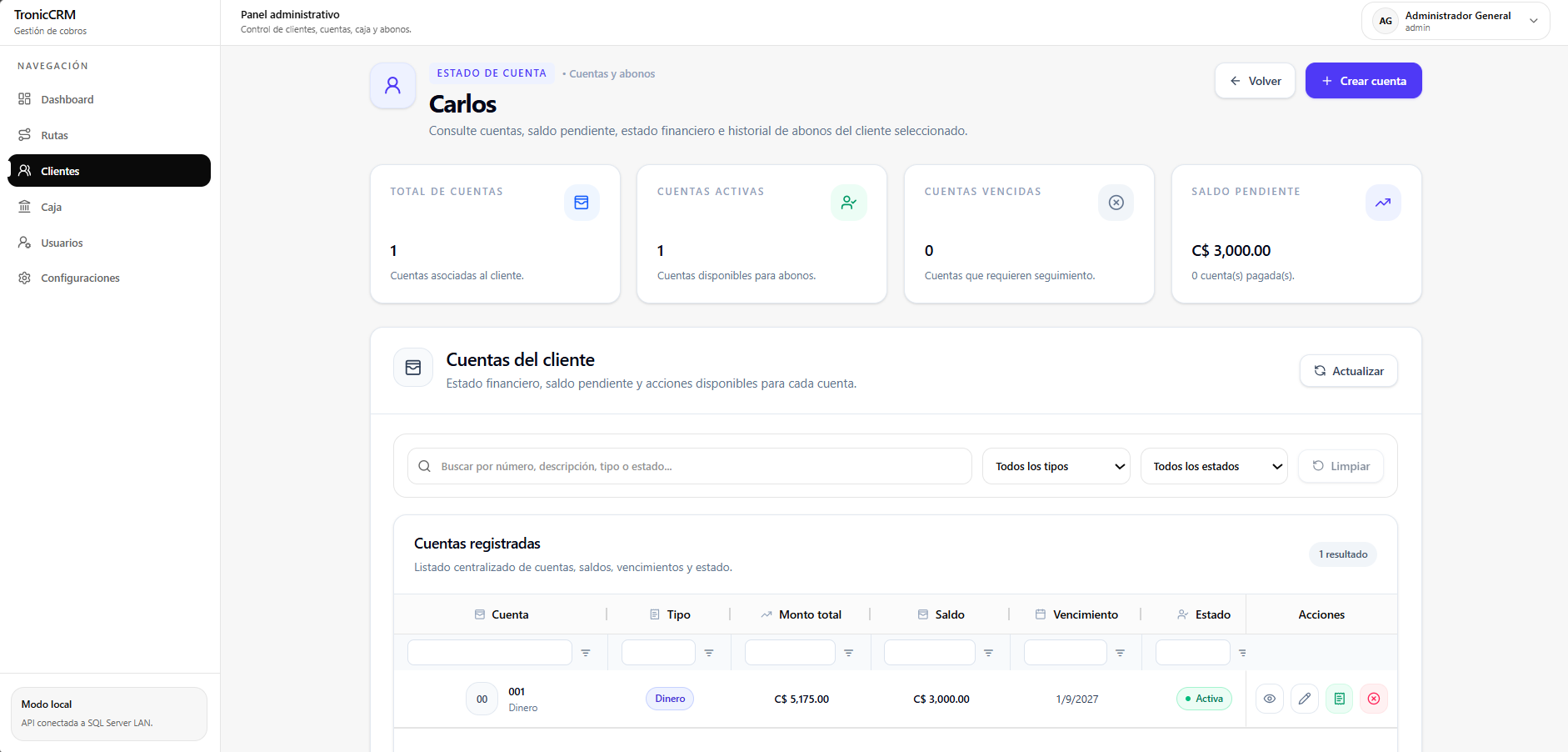This screenshot has height=752, width=1568.
Task: Click the Cuentas del cliente section icon
Action: click(413, 368)
